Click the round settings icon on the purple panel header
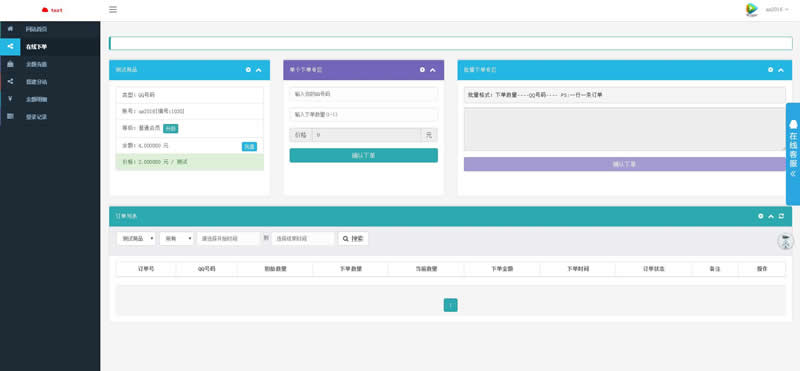 (422, 69)
